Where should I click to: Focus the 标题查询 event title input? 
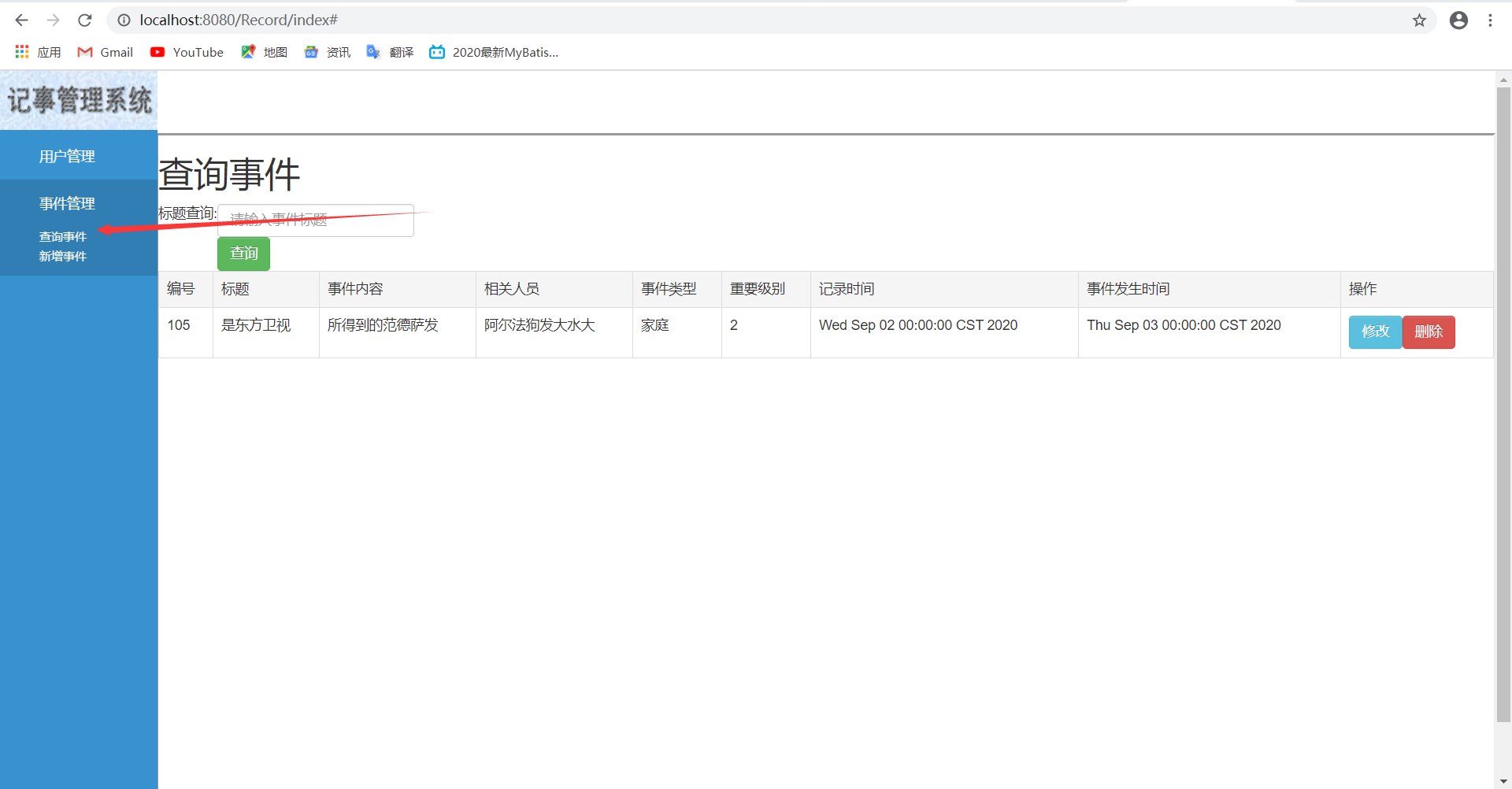coord(316,220)
